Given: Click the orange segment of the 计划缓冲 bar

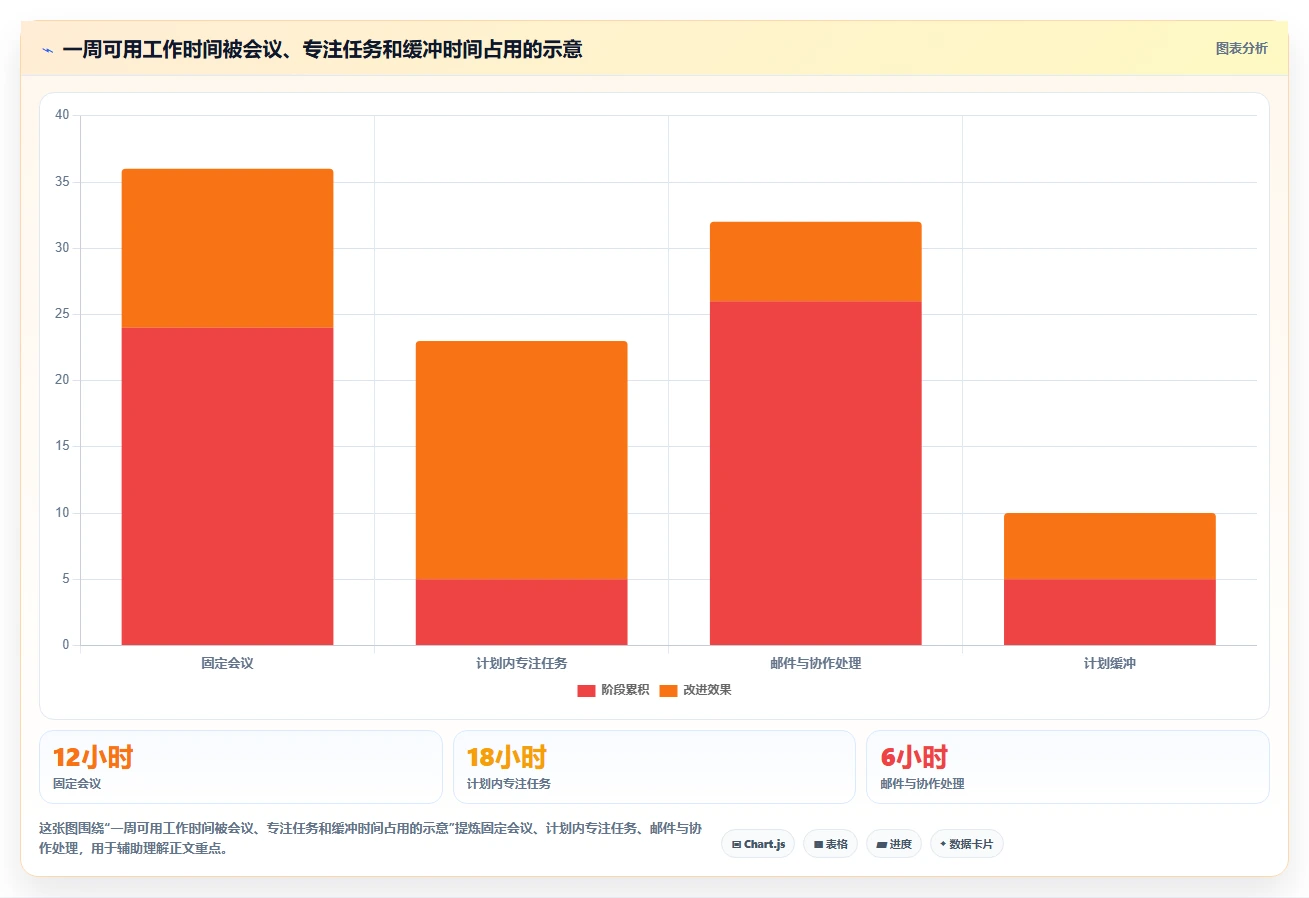Looking at the screenshot, I should 1109,546.
